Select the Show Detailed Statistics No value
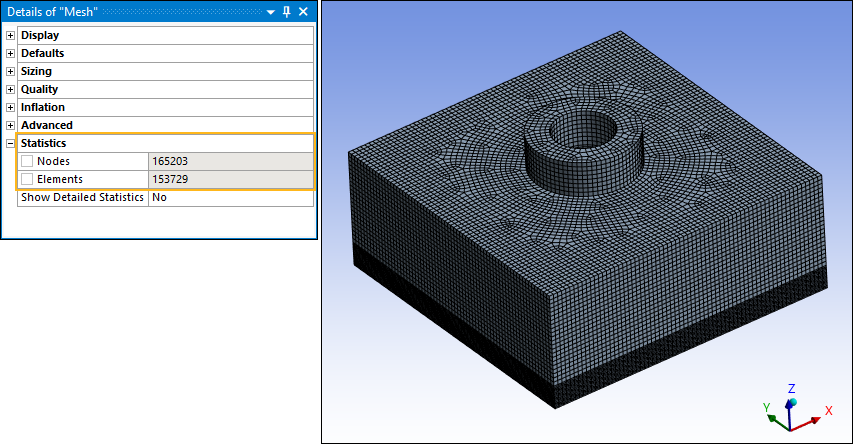853x444 pixels. pos(230,197)
